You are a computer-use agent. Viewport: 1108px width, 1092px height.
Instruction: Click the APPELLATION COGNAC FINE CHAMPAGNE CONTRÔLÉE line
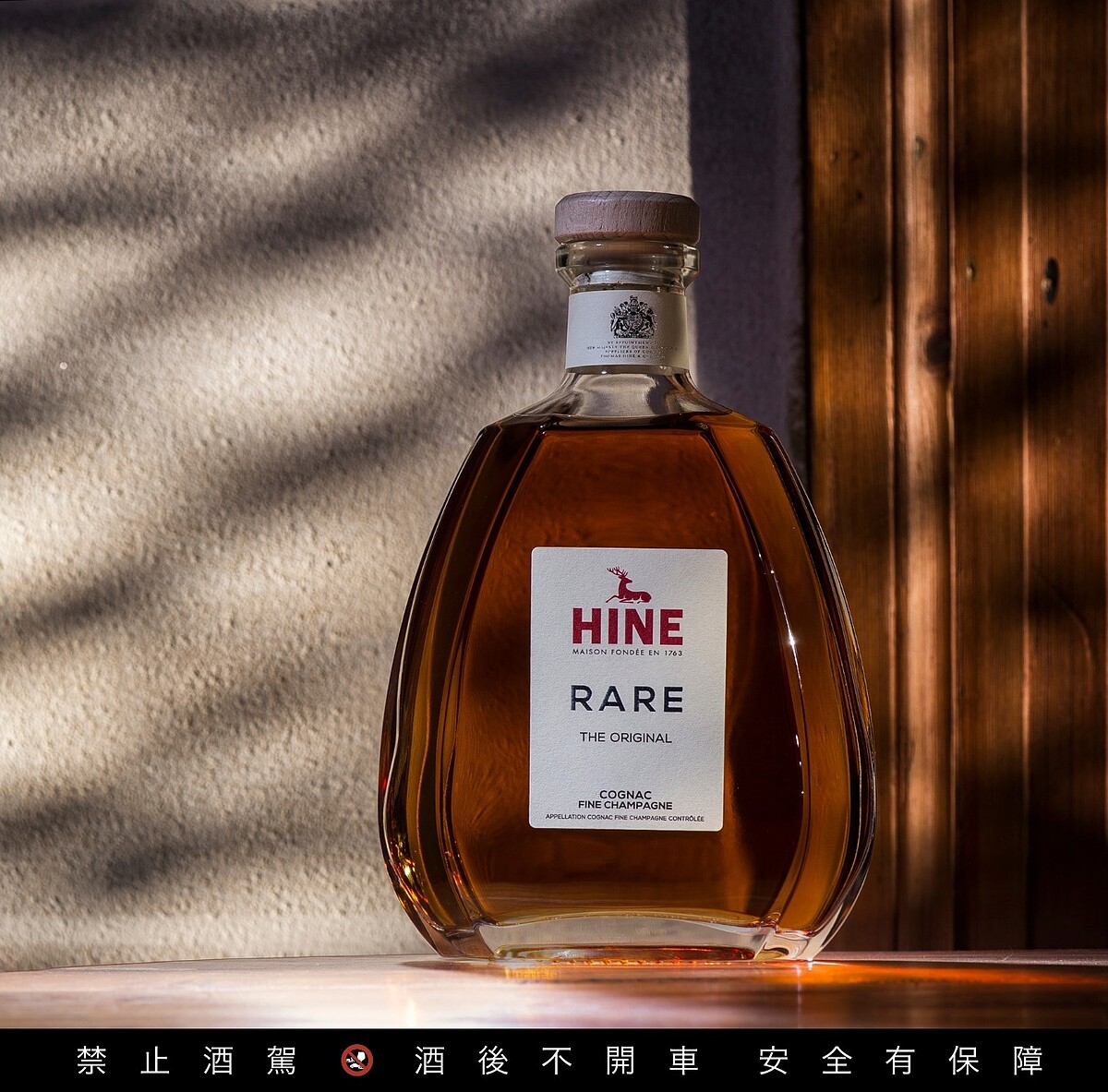pyautogui.click(x=625, y=818)
